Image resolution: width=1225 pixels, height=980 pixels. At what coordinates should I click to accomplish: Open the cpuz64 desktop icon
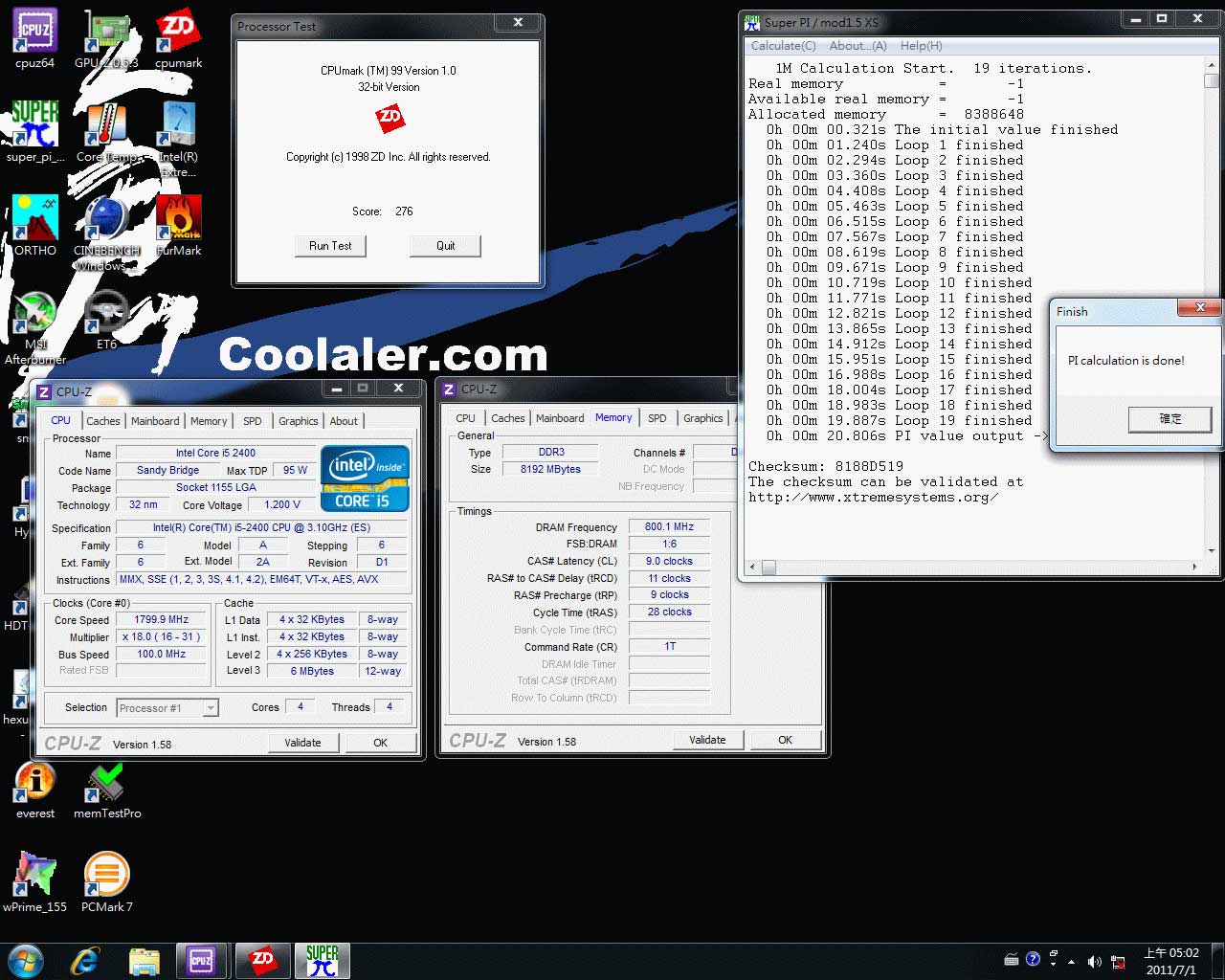click(34, 33)
